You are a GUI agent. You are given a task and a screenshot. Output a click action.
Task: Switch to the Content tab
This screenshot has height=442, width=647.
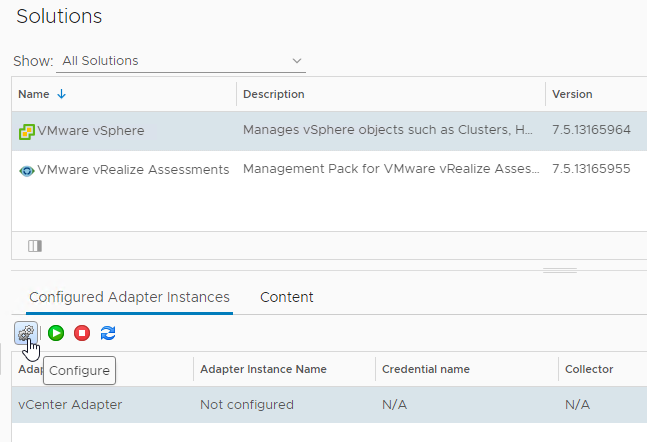286,297
